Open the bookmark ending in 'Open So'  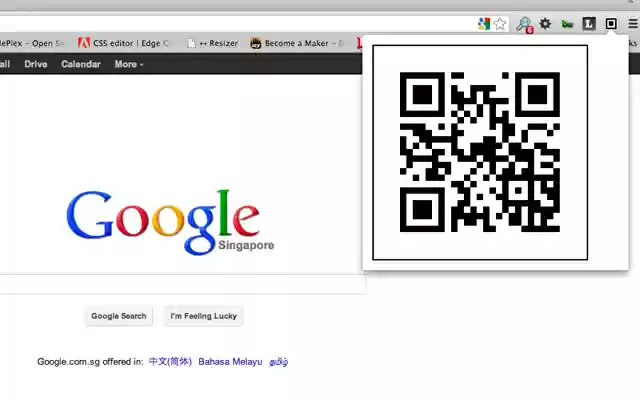(32, 43)
